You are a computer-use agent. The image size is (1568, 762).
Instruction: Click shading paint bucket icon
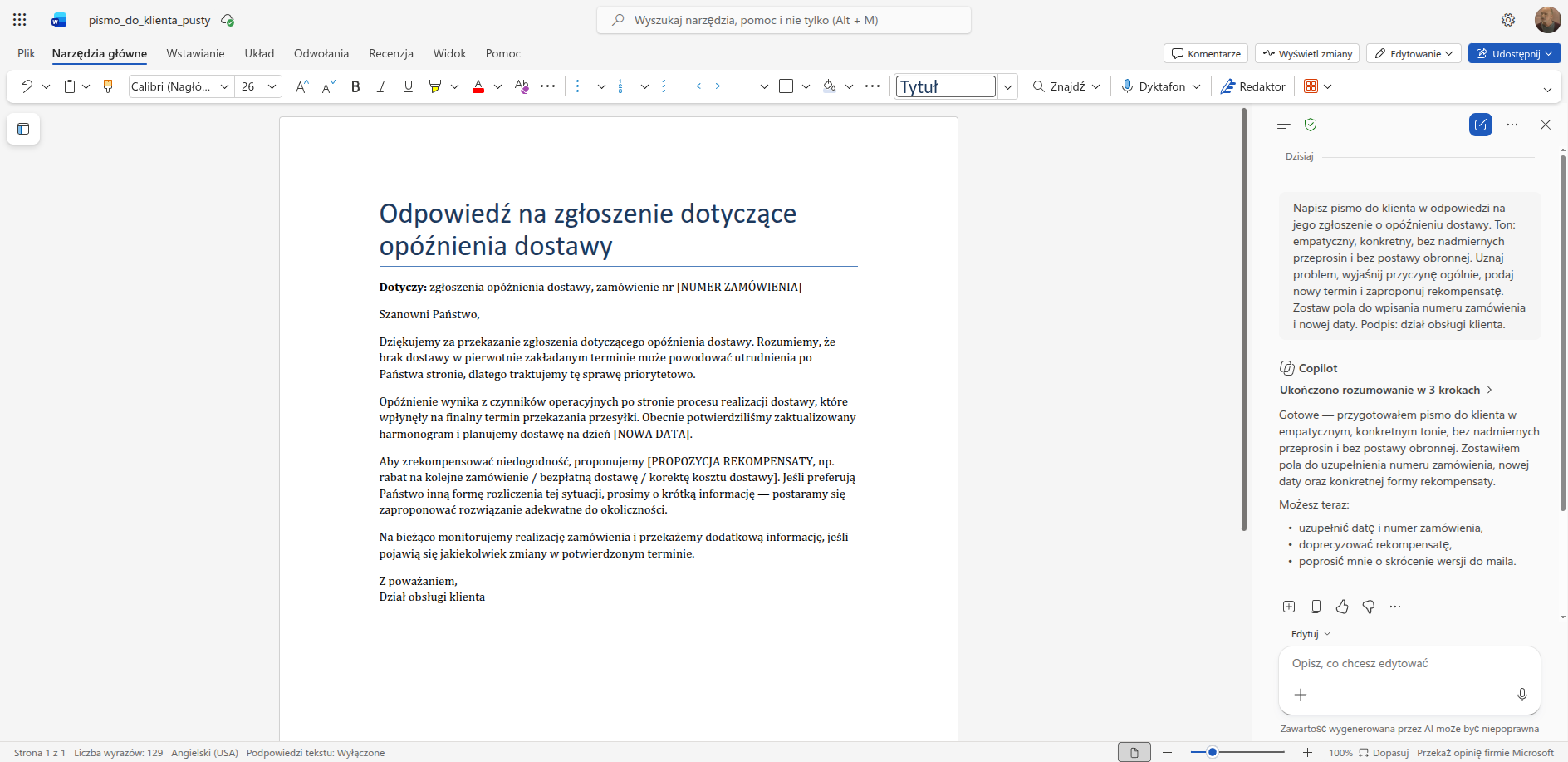pos(830,86)
